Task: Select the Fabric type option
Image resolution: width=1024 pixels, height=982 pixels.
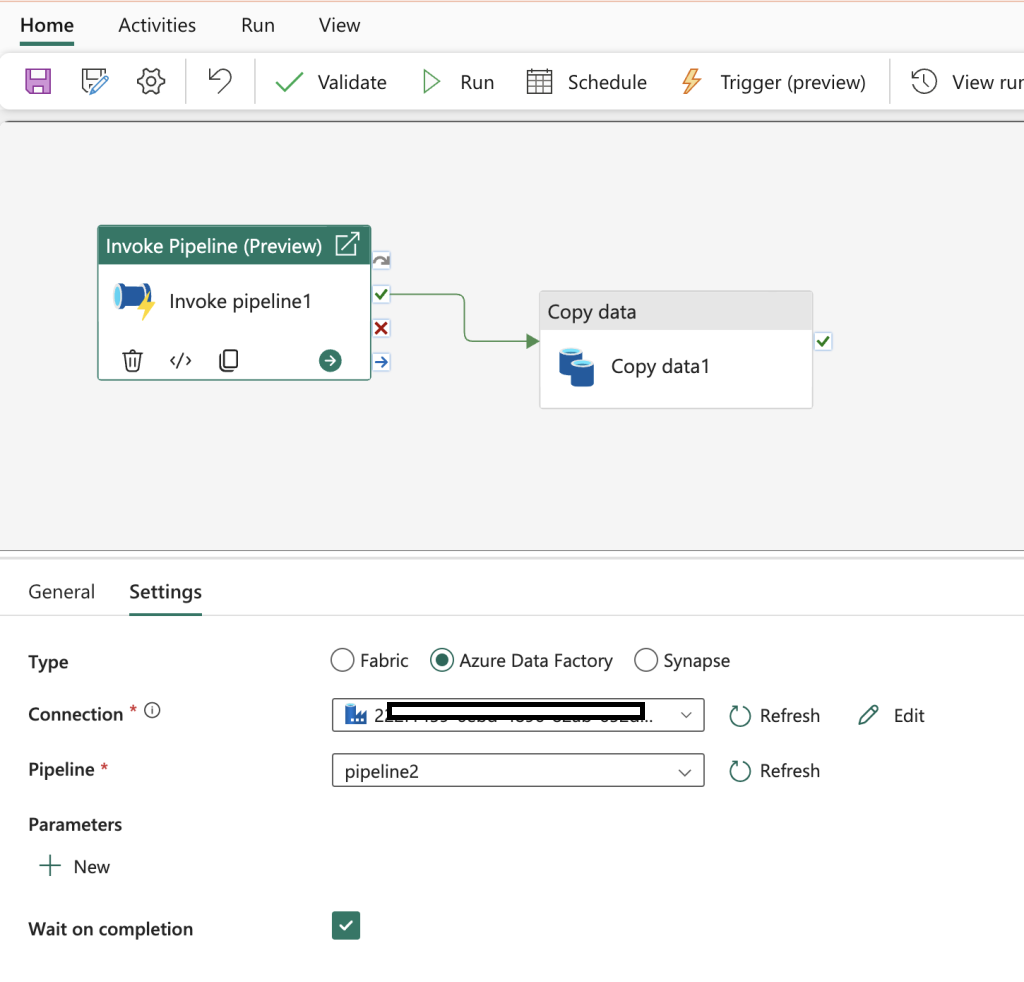Action: tap(342, 660)
